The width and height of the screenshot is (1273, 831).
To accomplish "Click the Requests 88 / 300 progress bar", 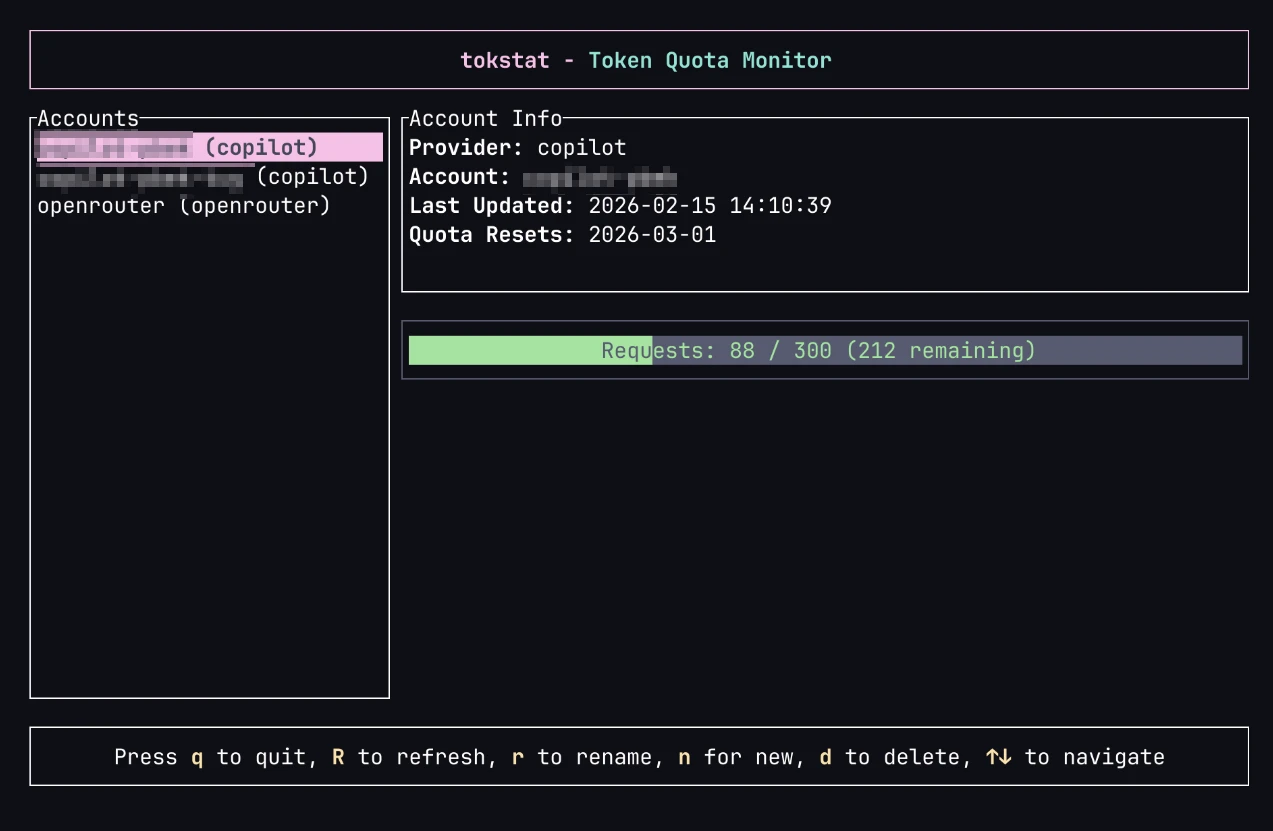I will (825, 350).
